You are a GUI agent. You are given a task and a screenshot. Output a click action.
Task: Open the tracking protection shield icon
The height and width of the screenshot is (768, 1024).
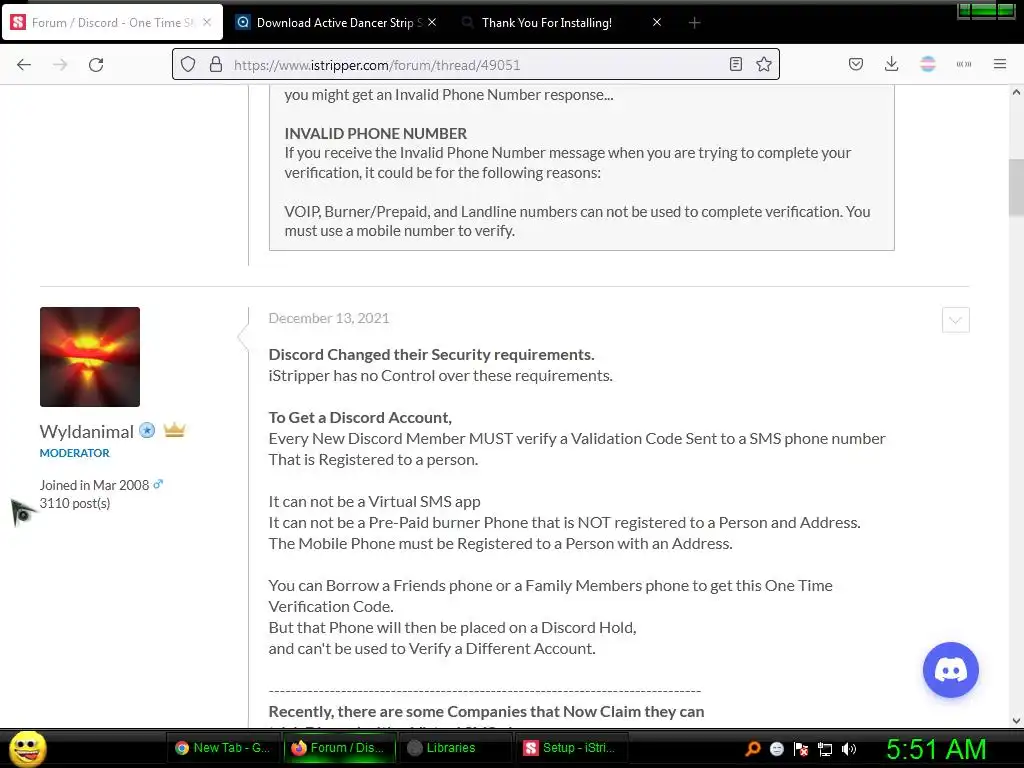point(188,64)
